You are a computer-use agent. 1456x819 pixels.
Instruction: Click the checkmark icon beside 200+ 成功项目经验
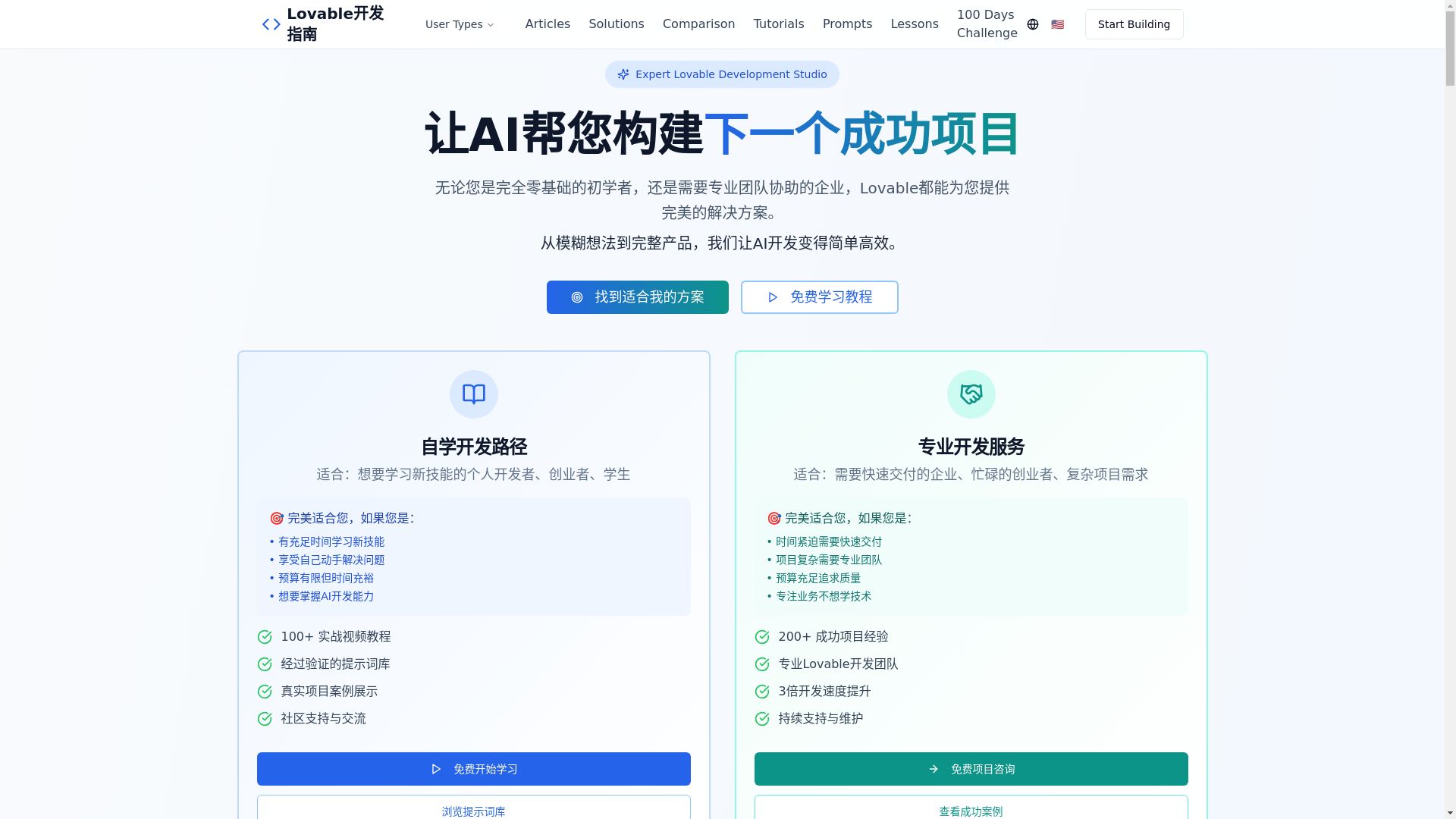click(x=762, y=637)
